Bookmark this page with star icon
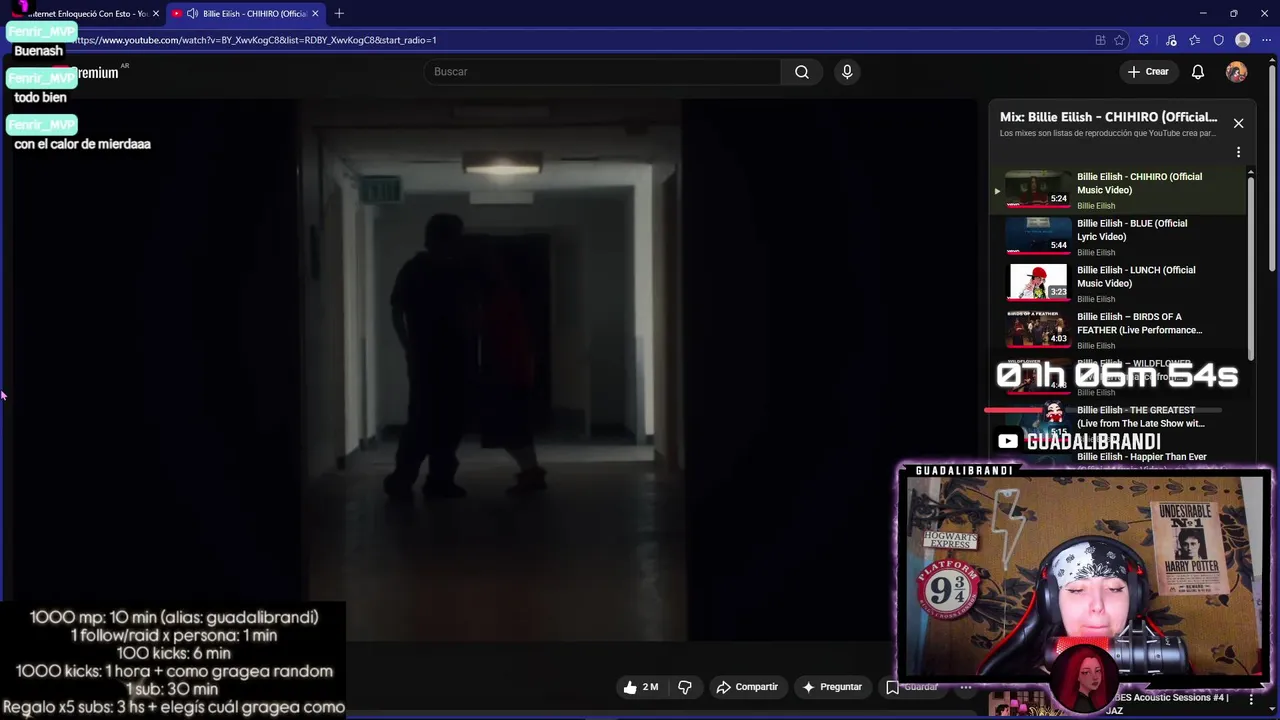This screenshot has width=1280, height=720. [x=1119, y=40]
